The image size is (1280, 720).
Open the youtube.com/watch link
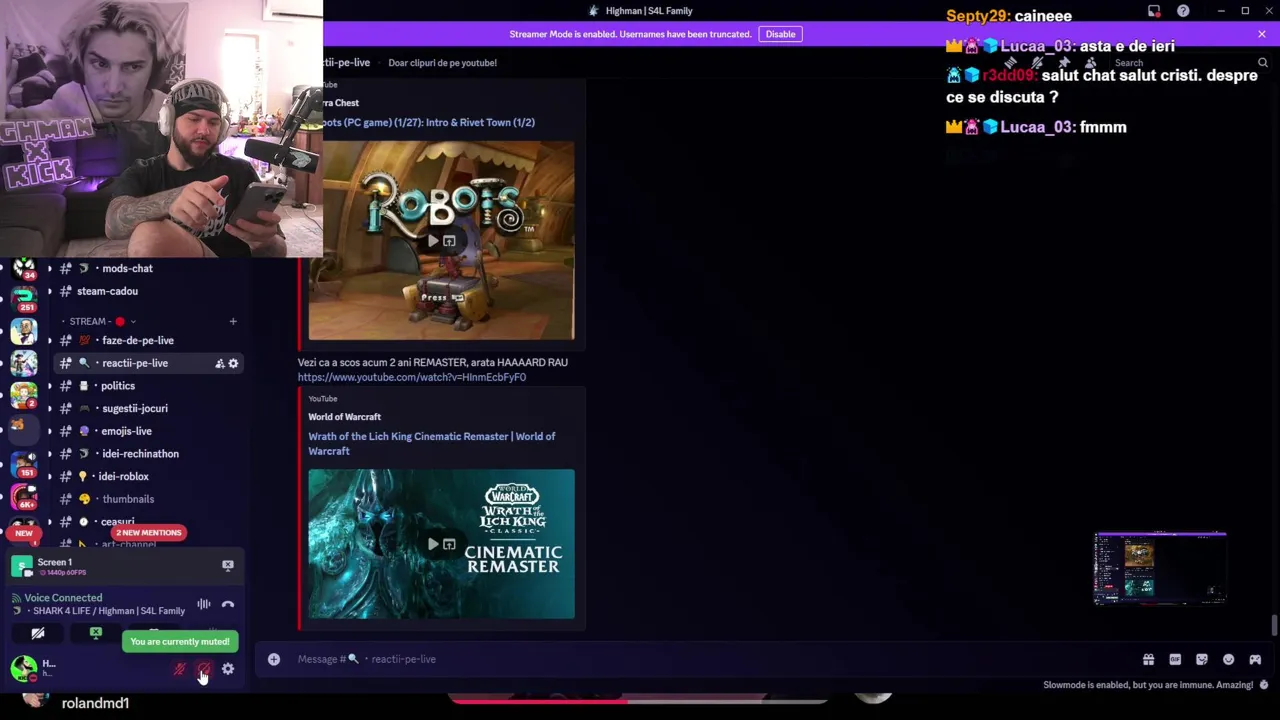click(x=412, y=377)
